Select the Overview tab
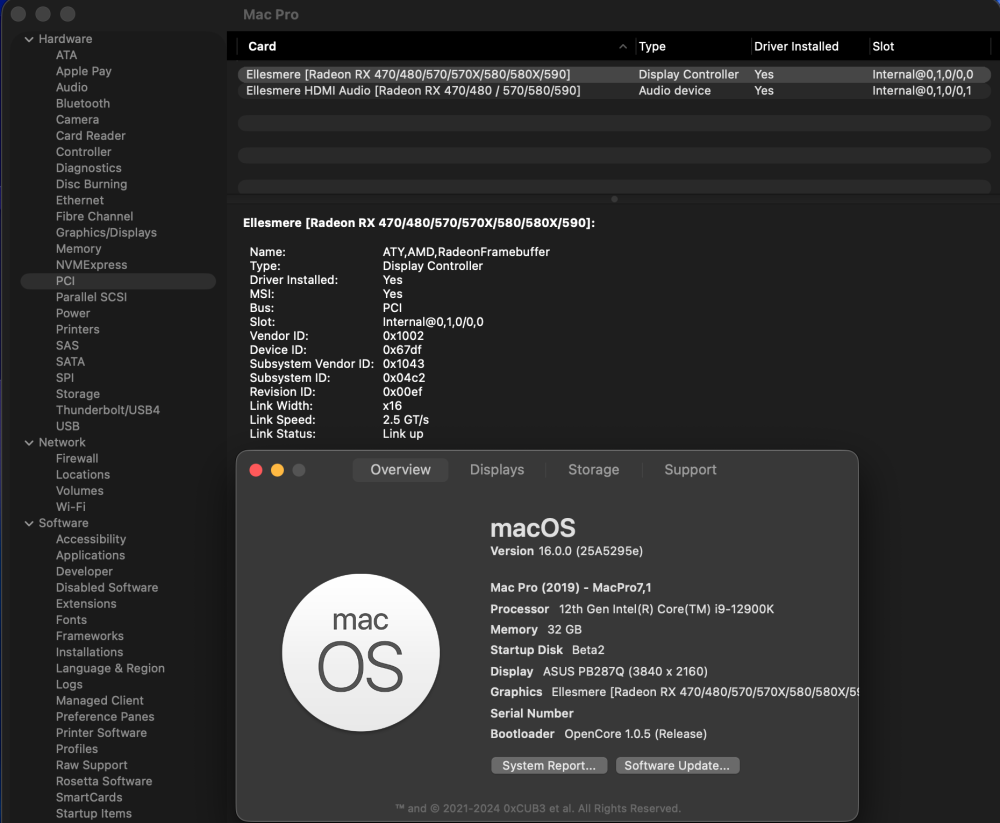 point(401,470)
